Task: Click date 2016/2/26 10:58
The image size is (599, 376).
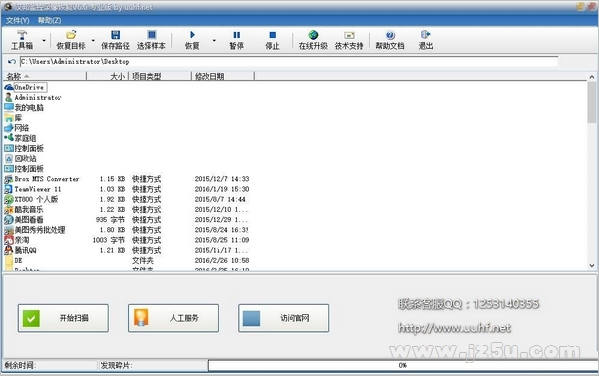Action: 222,261
